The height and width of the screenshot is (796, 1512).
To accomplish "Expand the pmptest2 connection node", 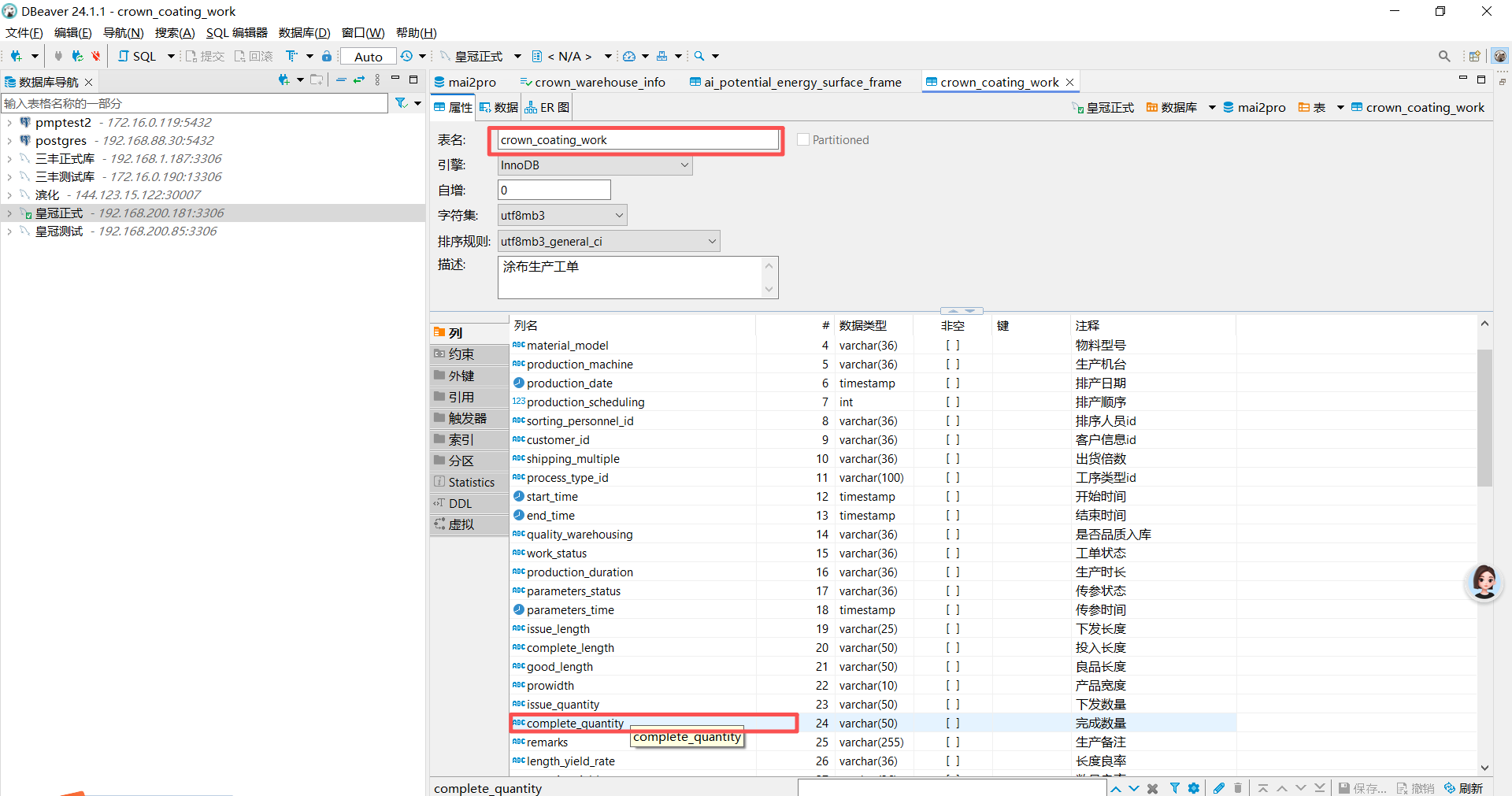I will (x=9, y=122).
